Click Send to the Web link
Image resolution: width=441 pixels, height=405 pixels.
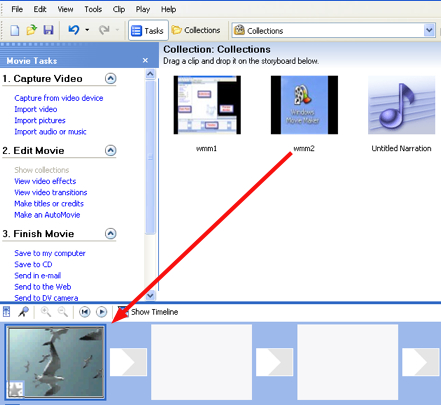[x=43, y=287]
